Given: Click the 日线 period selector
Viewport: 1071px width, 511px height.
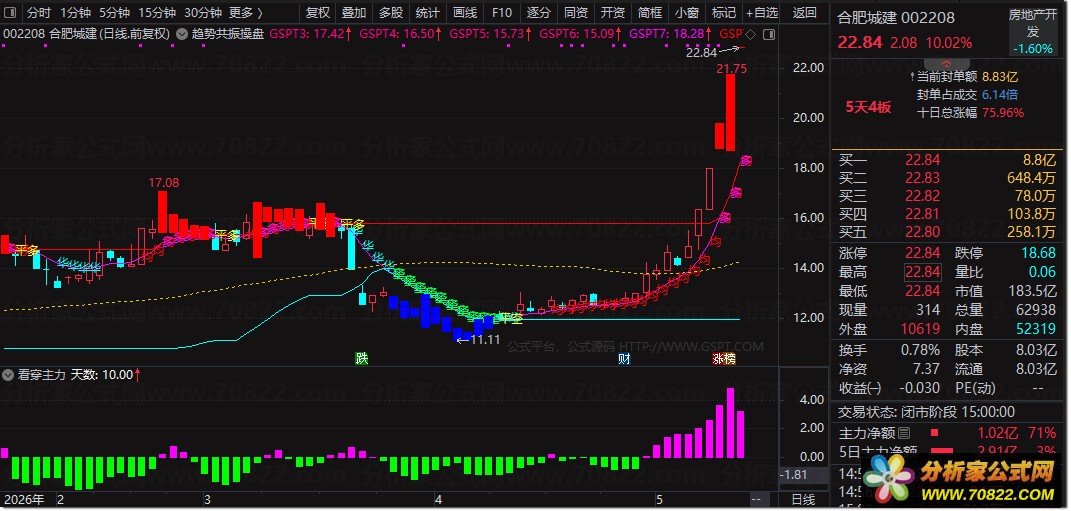Looking at the screenshot, I should [803, 500].
